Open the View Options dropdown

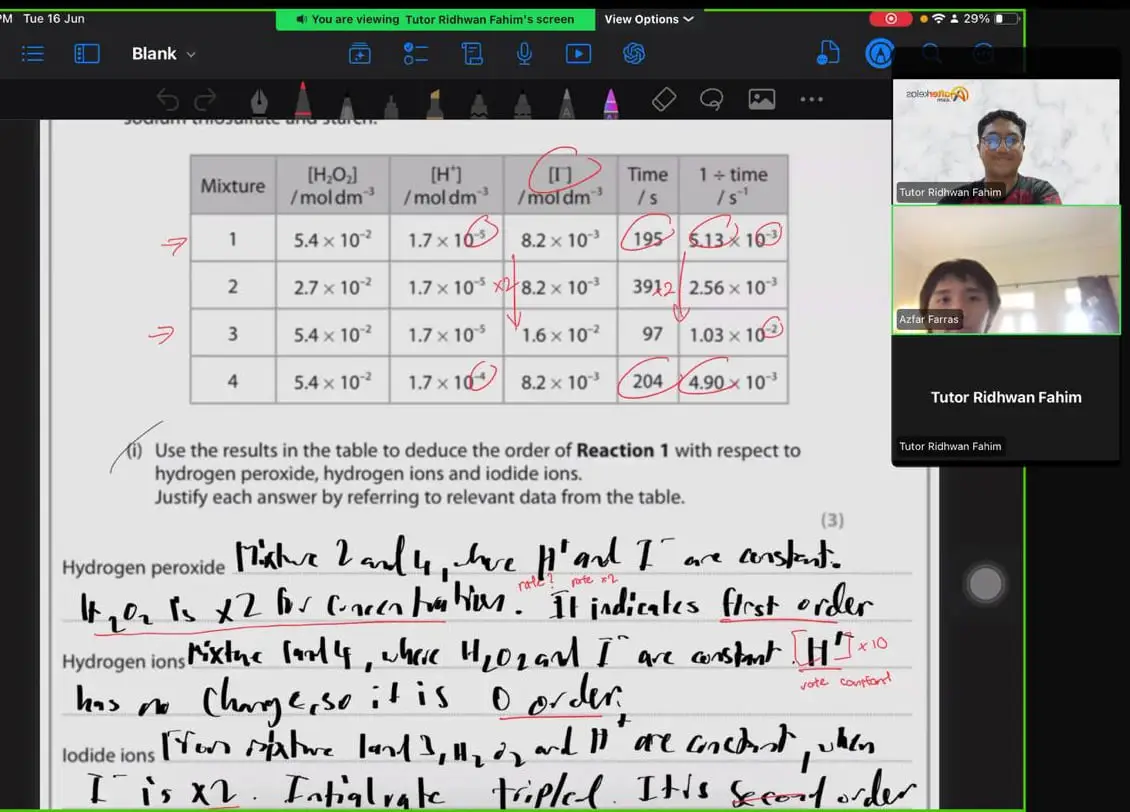click(649, 19)
